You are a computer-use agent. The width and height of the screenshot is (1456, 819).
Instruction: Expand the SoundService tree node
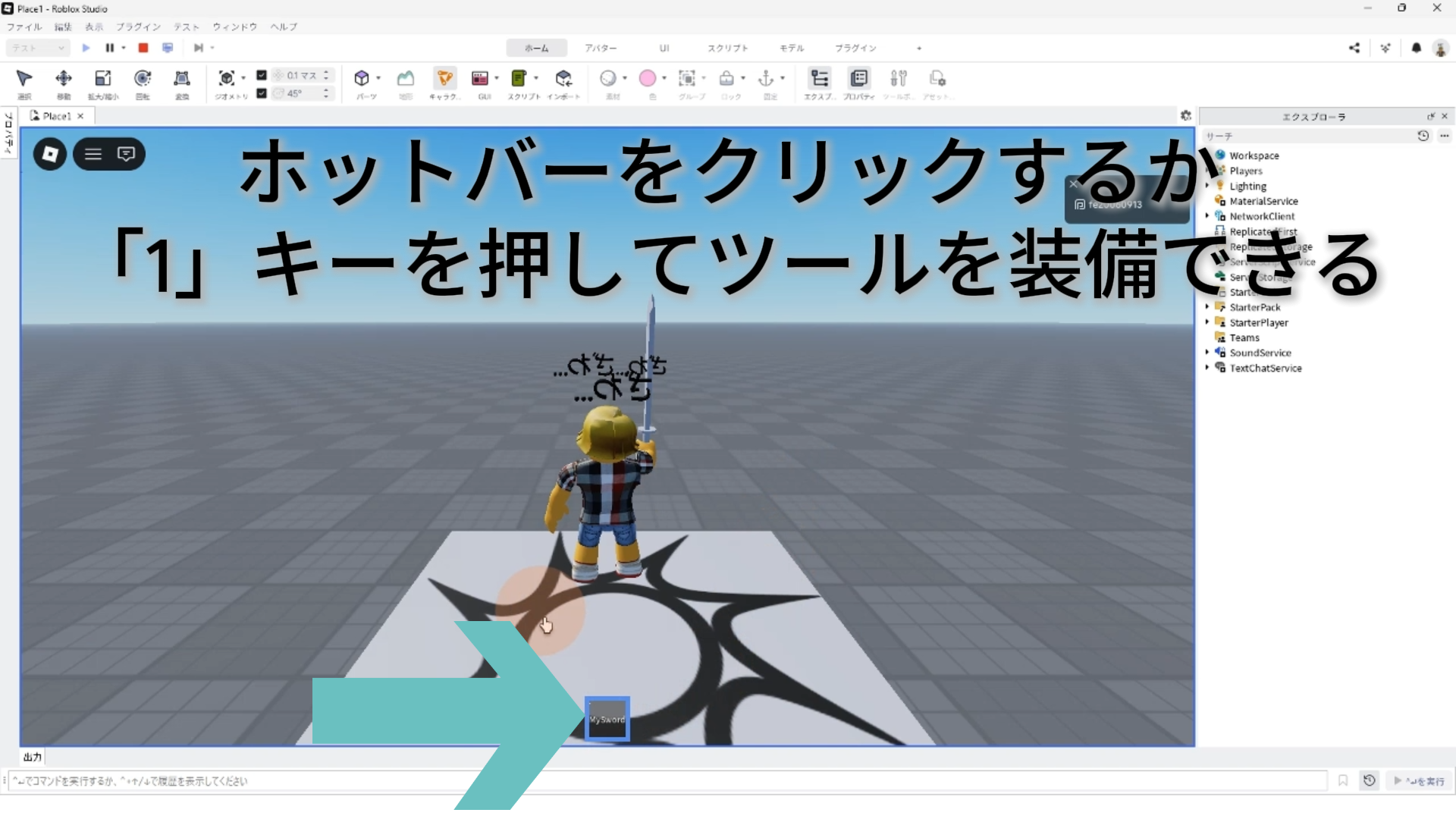point(1207,353)
